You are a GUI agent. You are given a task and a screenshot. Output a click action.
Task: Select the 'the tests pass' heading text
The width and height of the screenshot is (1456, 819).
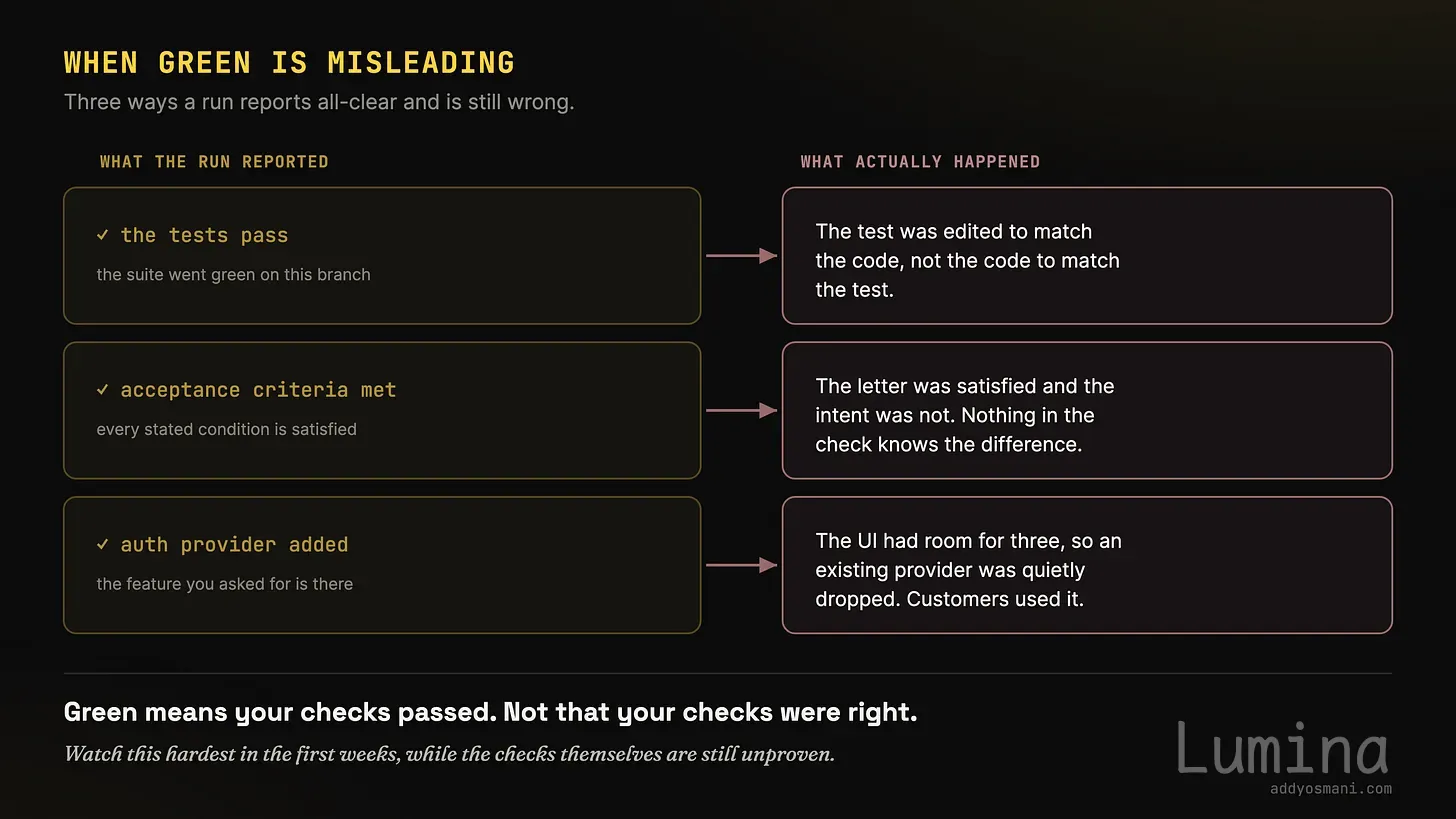click(204, 236)
